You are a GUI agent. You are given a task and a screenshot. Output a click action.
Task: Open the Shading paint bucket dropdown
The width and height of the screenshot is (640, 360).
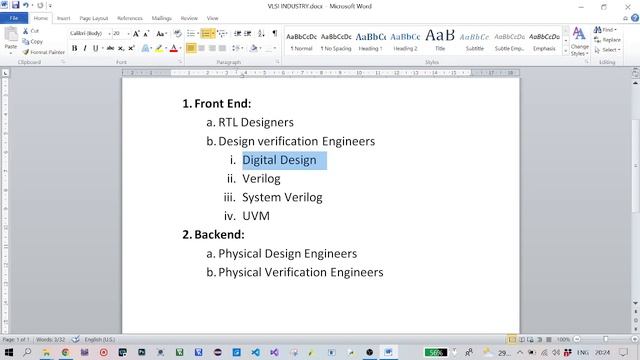[260, 48]
